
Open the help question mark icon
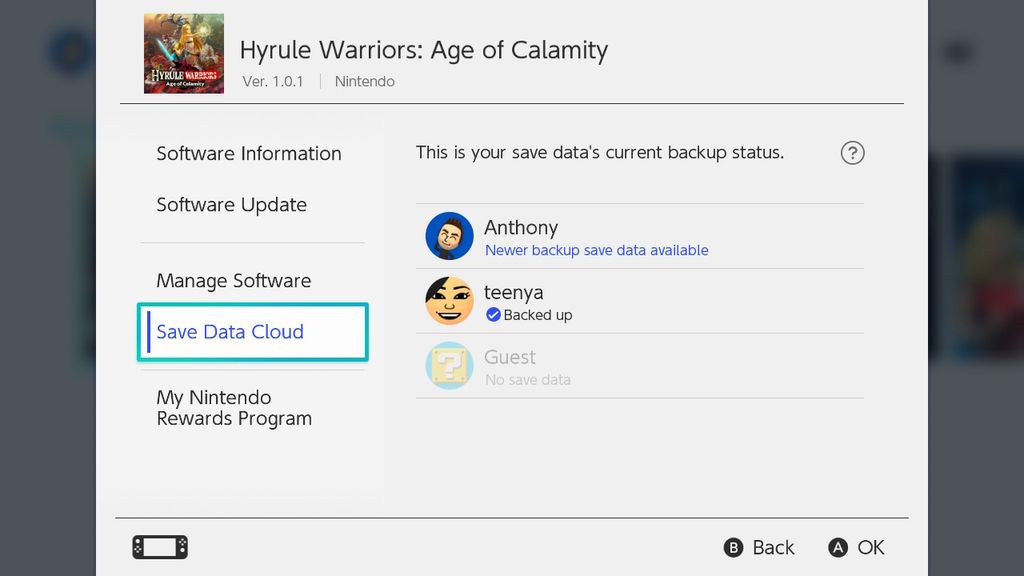(x=852, y=153)
